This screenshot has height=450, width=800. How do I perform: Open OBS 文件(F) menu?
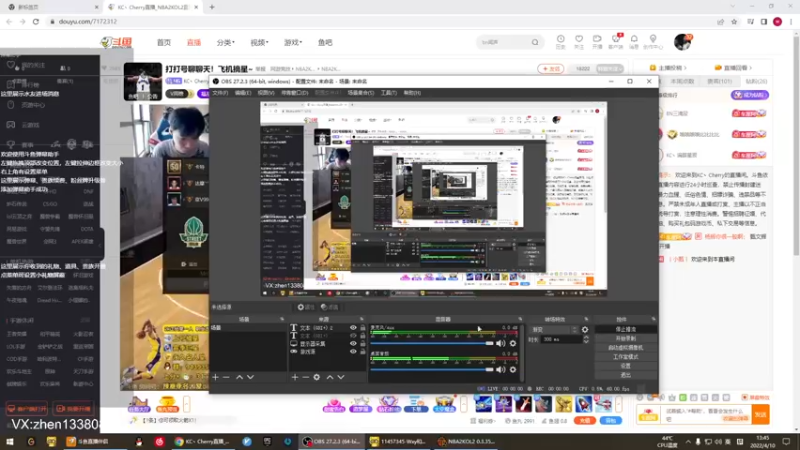pos(220,93)
